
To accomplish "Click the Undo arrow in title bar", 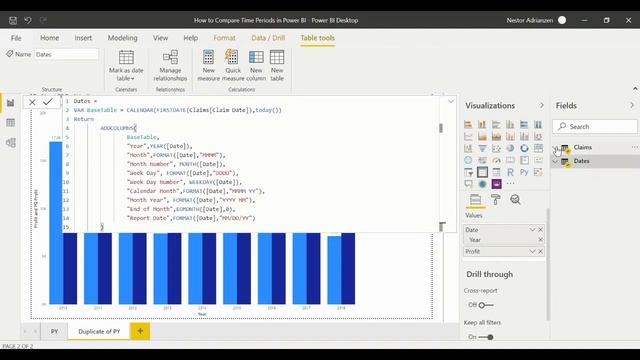I will pos(28,20).
